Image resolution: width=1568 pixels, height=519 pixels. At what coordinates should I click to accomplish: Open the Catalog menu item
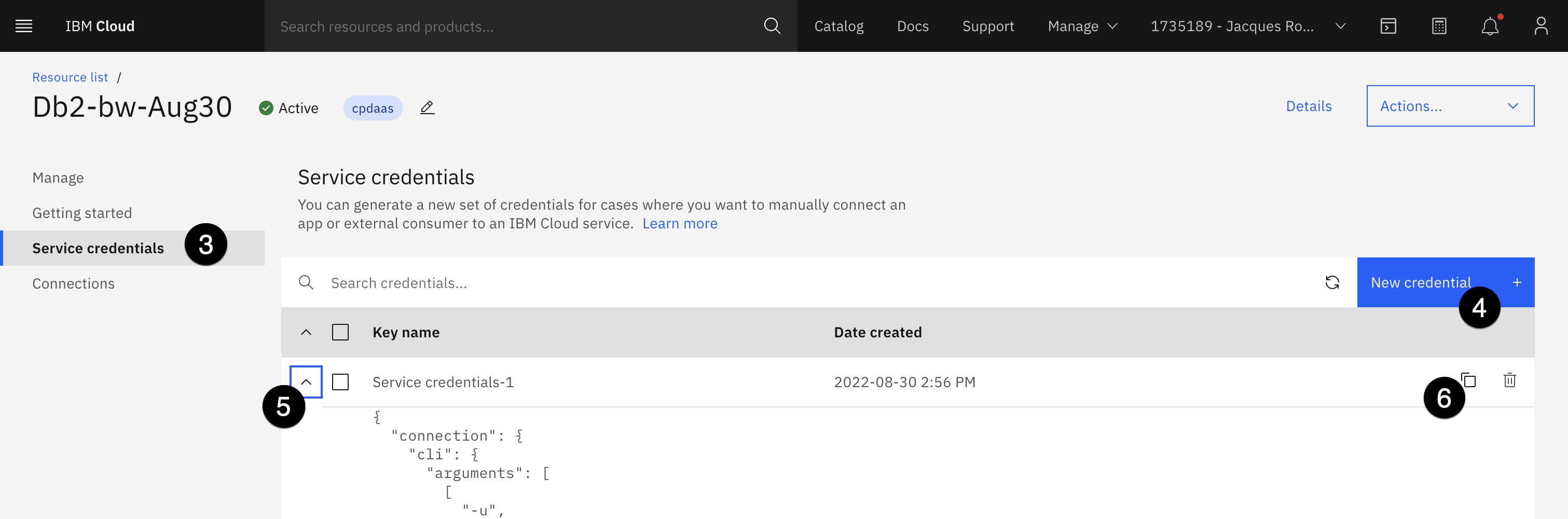(x=839, y=26)
